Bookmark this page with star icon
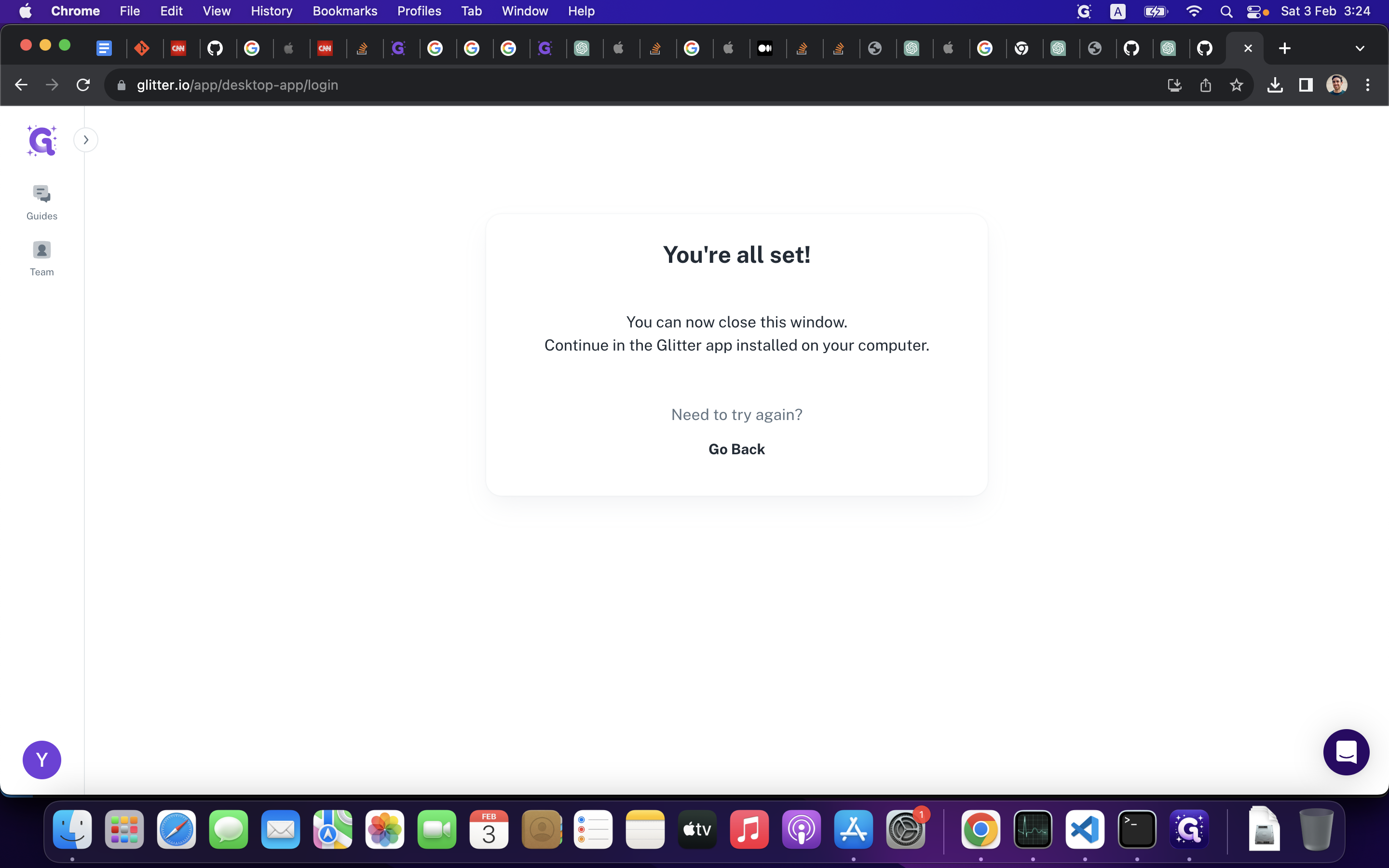The width and height of the screenshot is (1389, 868). coord(1236,85)
